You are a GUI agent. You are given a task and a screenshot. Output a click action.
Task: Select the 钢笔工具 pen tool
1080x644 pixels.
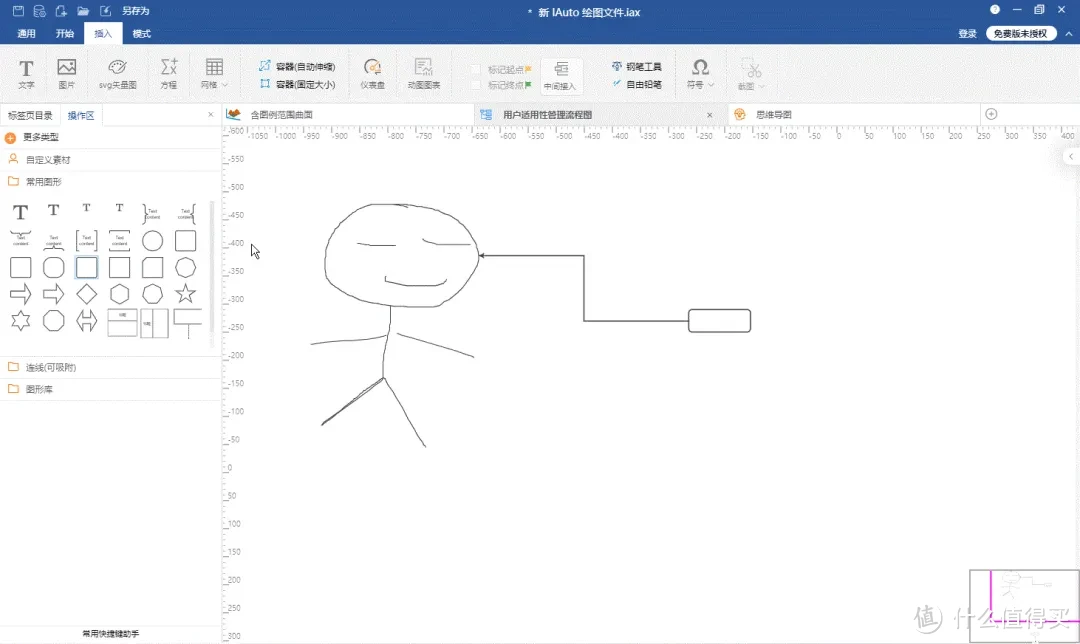(x=636, y=66)
